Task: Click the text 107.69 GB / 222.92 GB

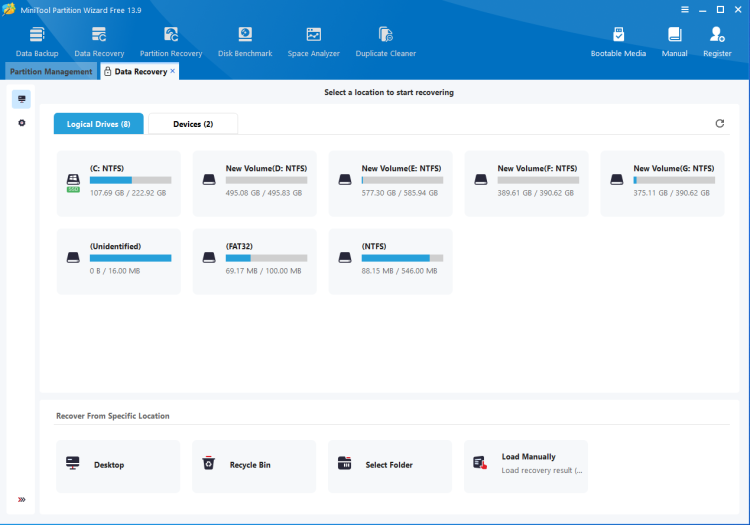Action: (128, 193)
